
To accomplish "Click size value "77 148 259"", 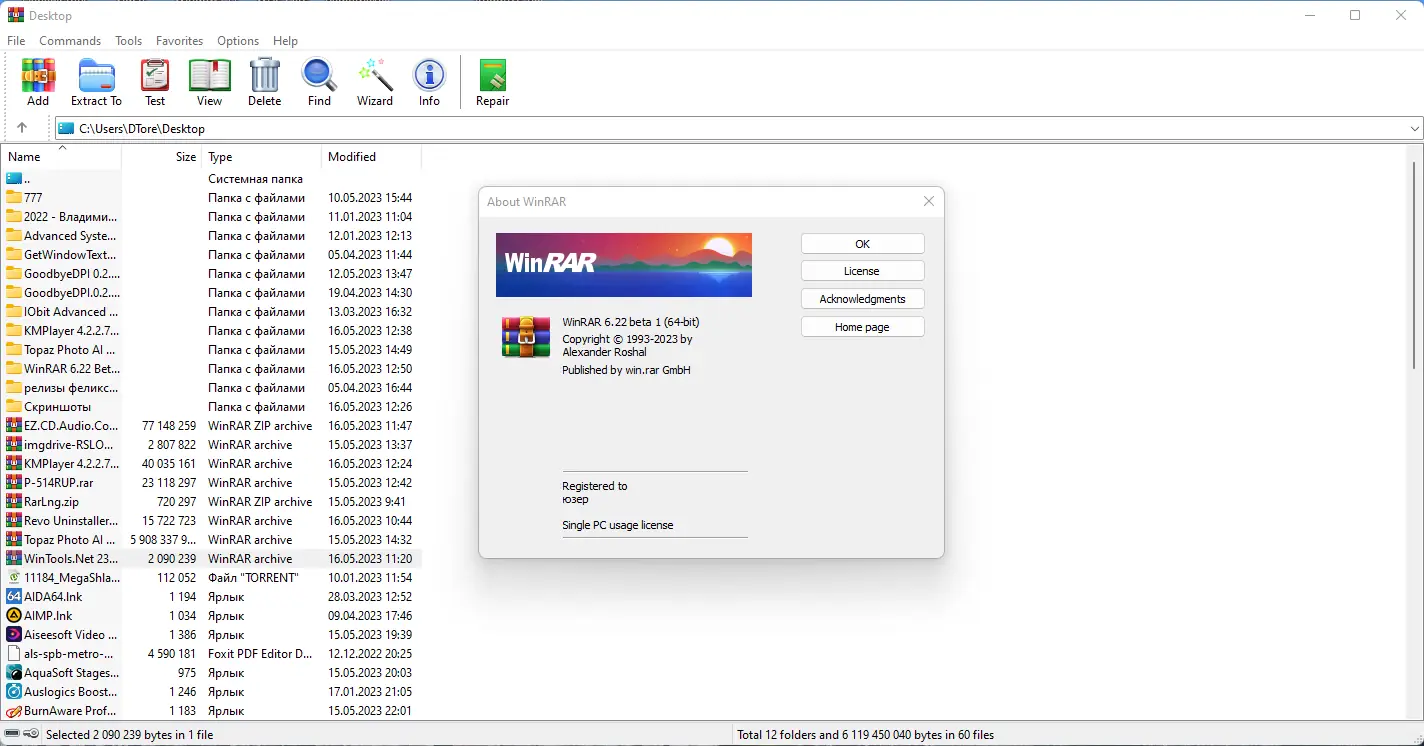I will pyautogui.click(x=169, y=426).
